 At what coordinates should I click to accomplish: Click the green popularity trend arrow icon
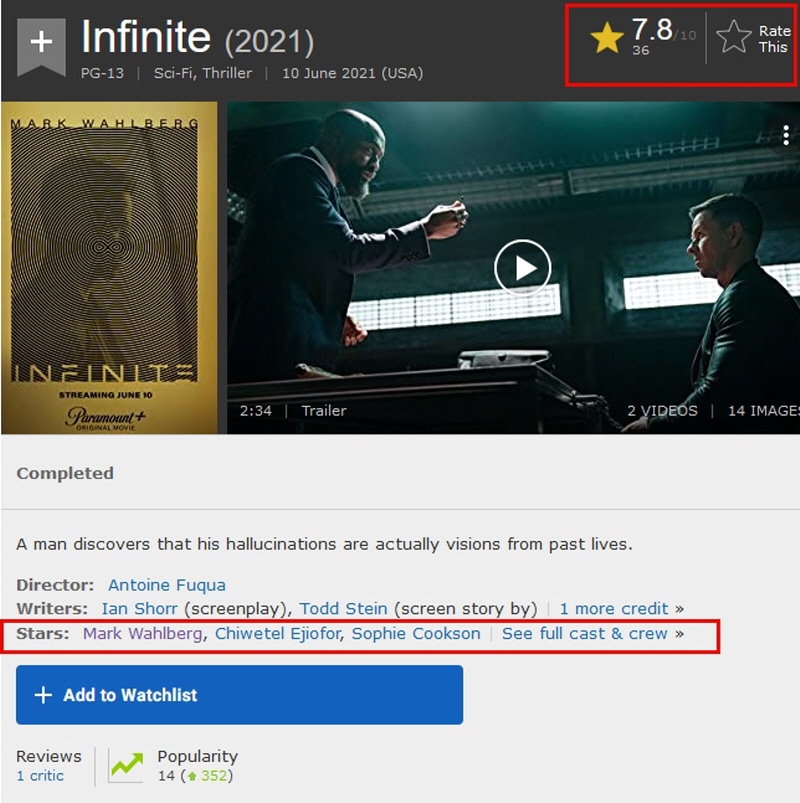[x=126, y=765]
